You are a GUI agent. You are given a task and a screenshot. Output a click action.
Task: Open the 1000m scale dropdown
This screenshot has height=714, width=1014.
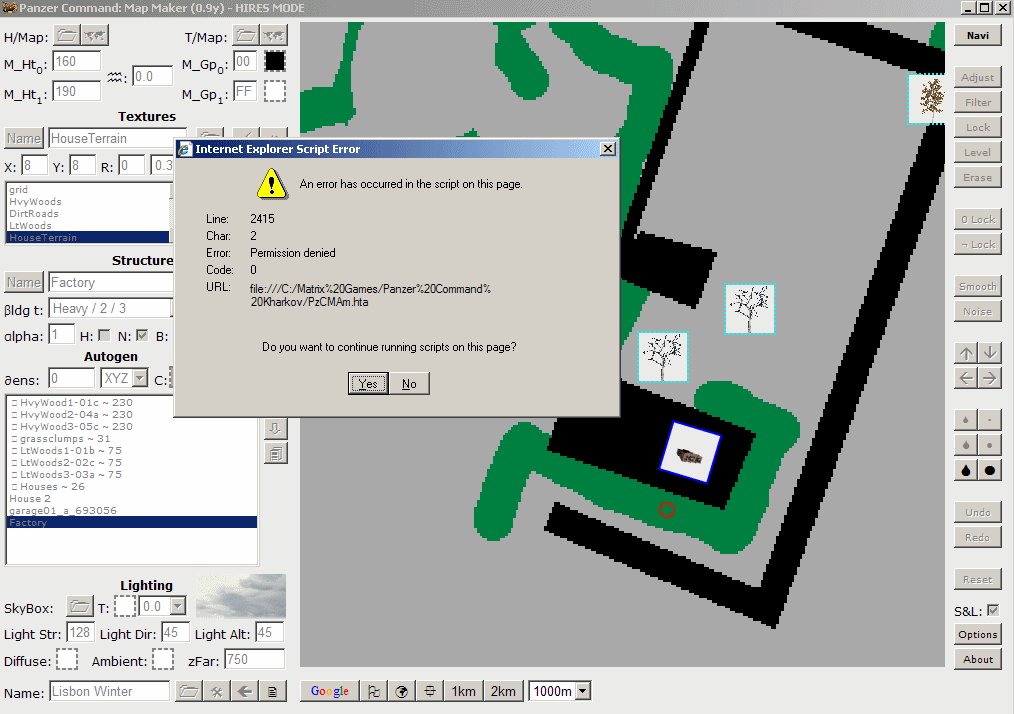[583, 691]
